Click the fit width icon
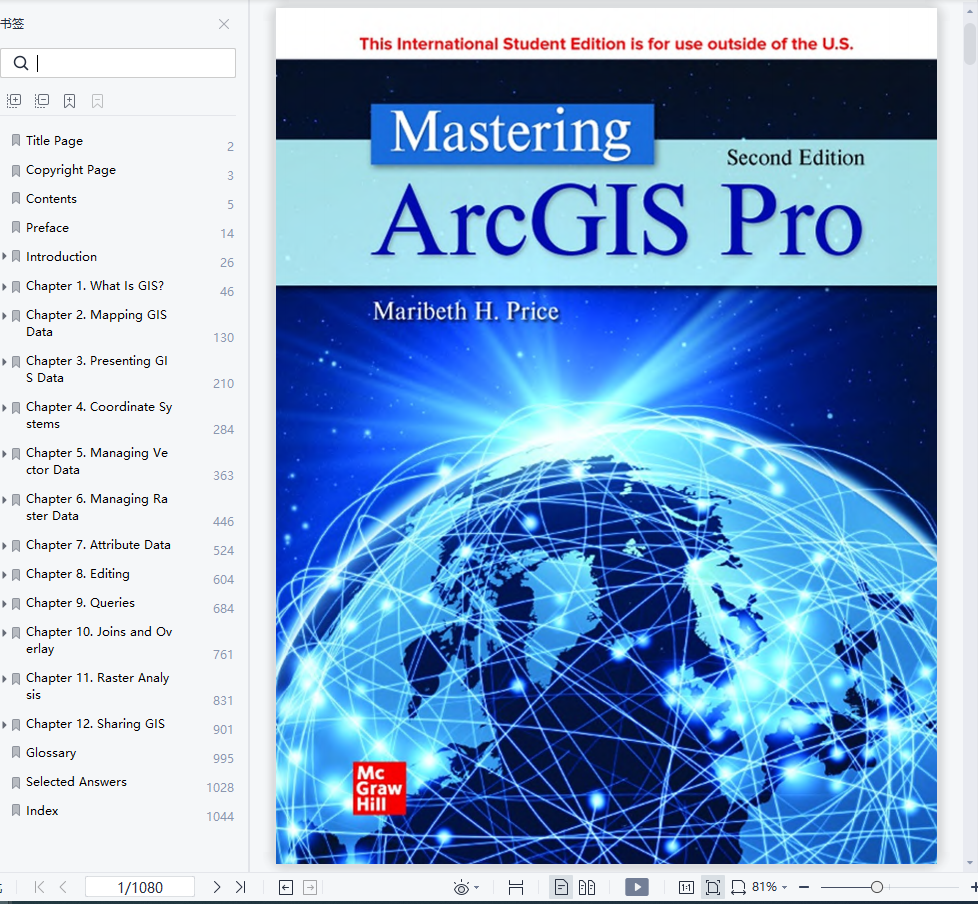 click(738, 887)
